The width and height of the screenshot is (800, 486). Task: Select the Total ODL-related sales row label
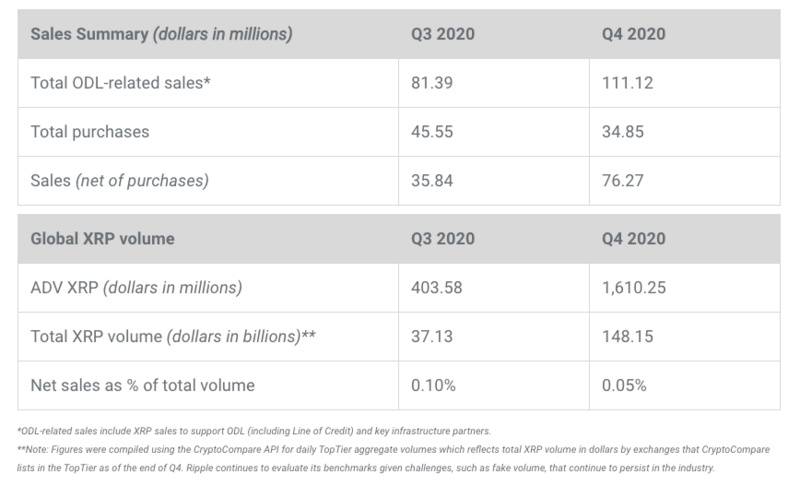(121, 83)
